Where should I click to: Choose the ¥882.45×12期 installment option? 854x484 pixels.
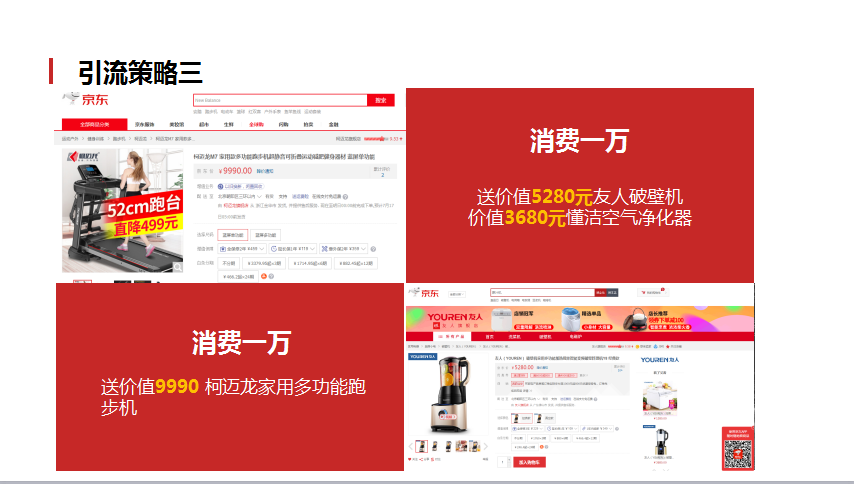click(356, 264)
